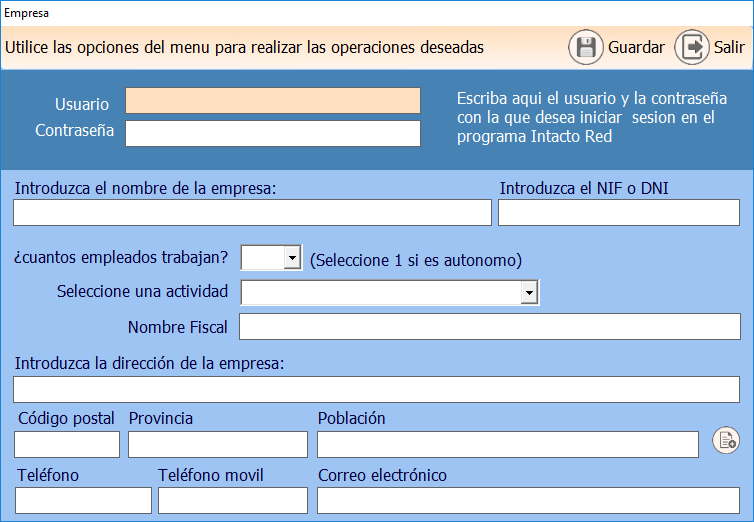The height and width of the screenshot is (522, 754).
Task: Click the '¿cuantos empleados trabajan?' label
Action: (121, 257)
